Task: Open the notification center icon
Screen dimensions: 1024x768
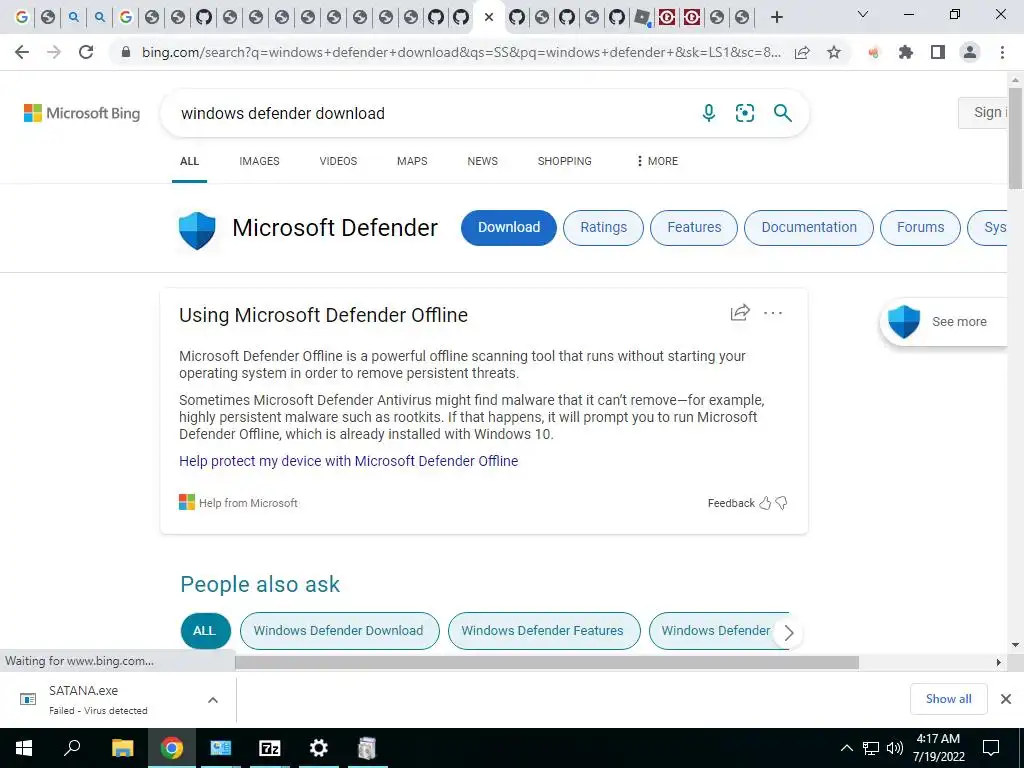Action: (991, 748)
